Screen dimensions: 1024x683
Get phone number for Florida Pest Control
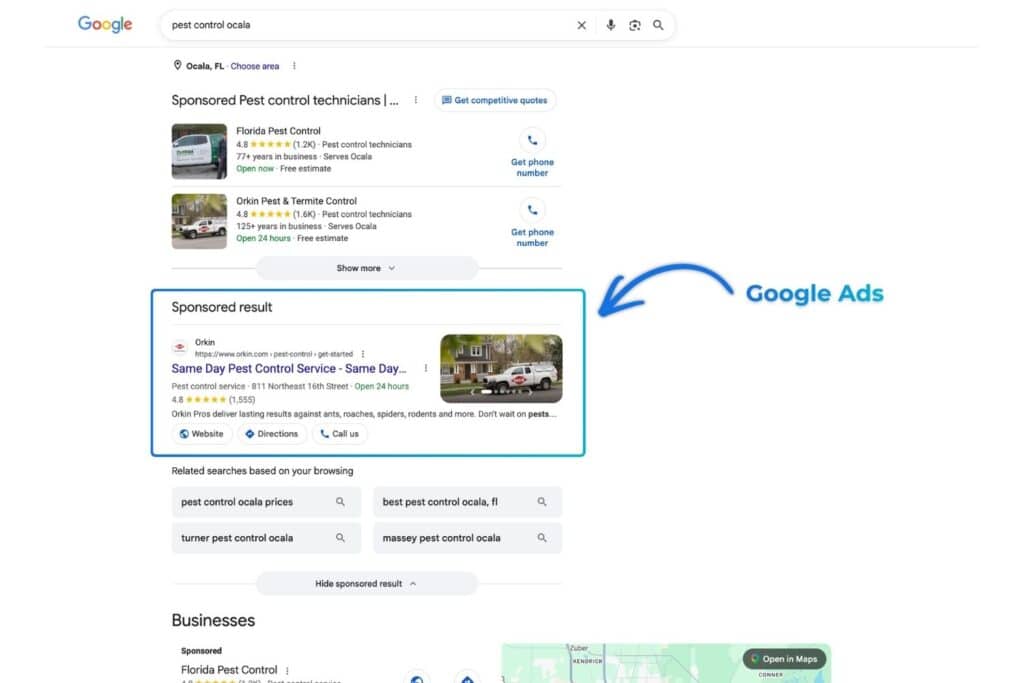pos(532,153)
